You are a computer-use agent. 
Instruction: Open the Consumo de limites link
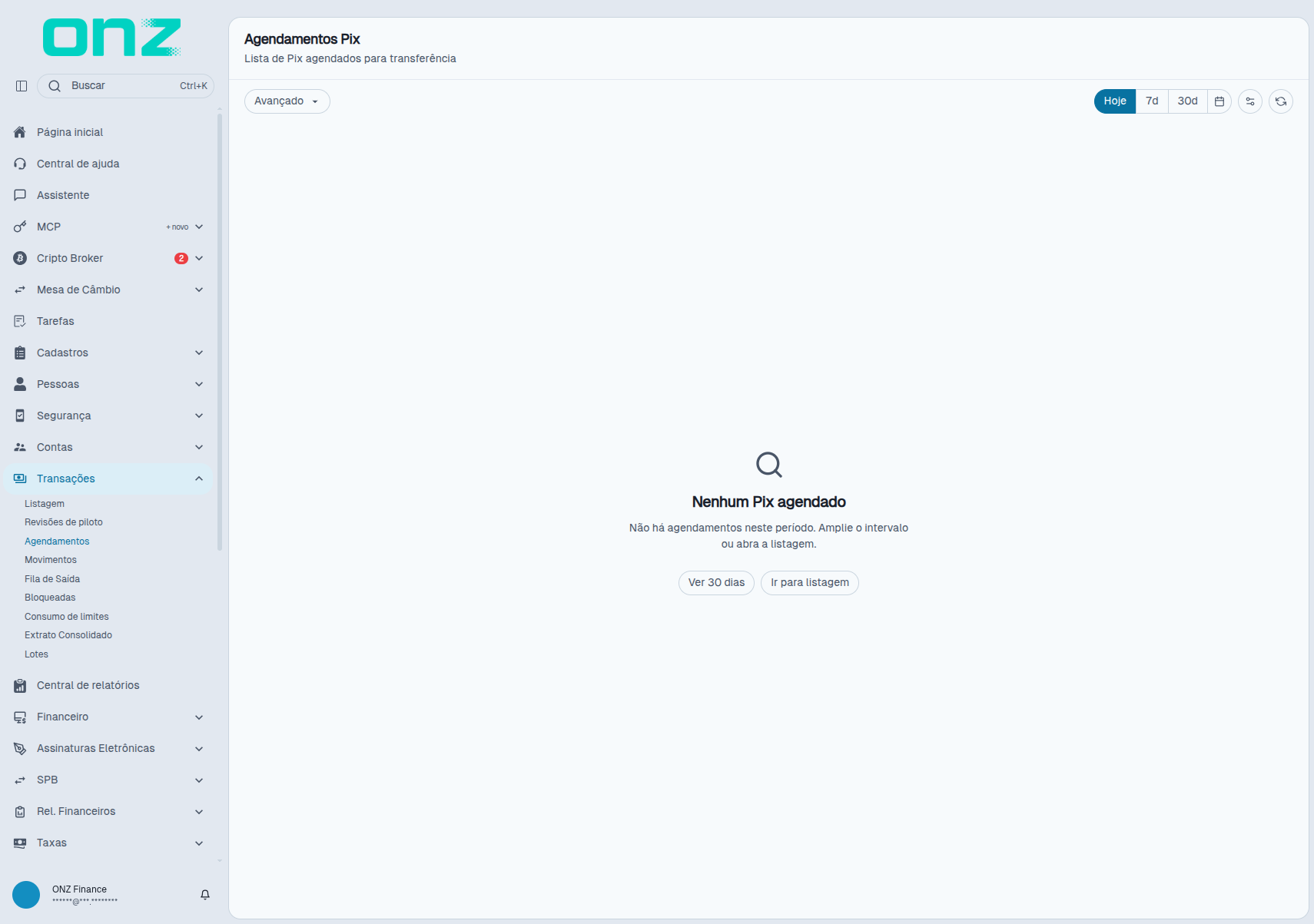(67, 617)
